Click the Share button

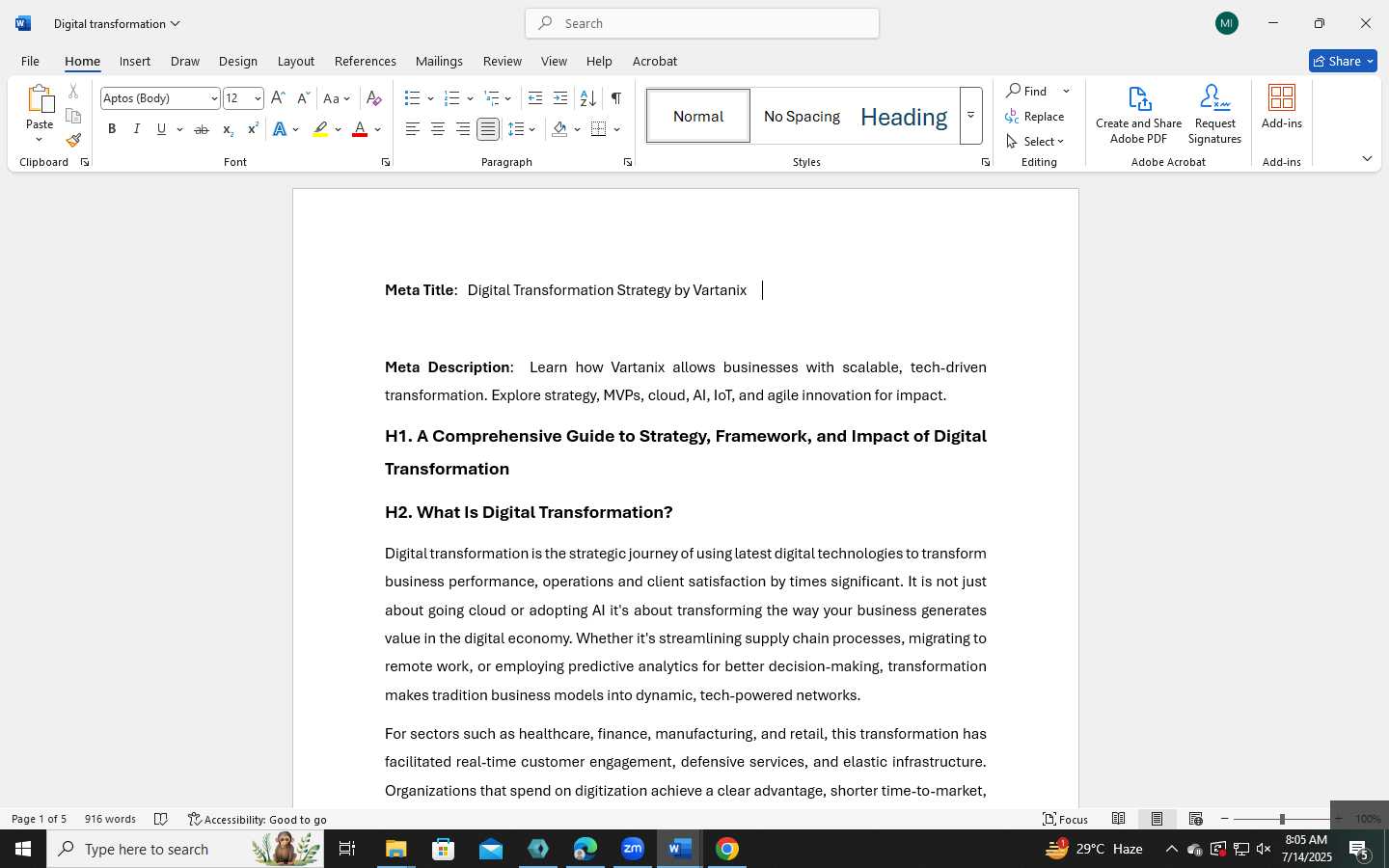tap(1343, 61)
